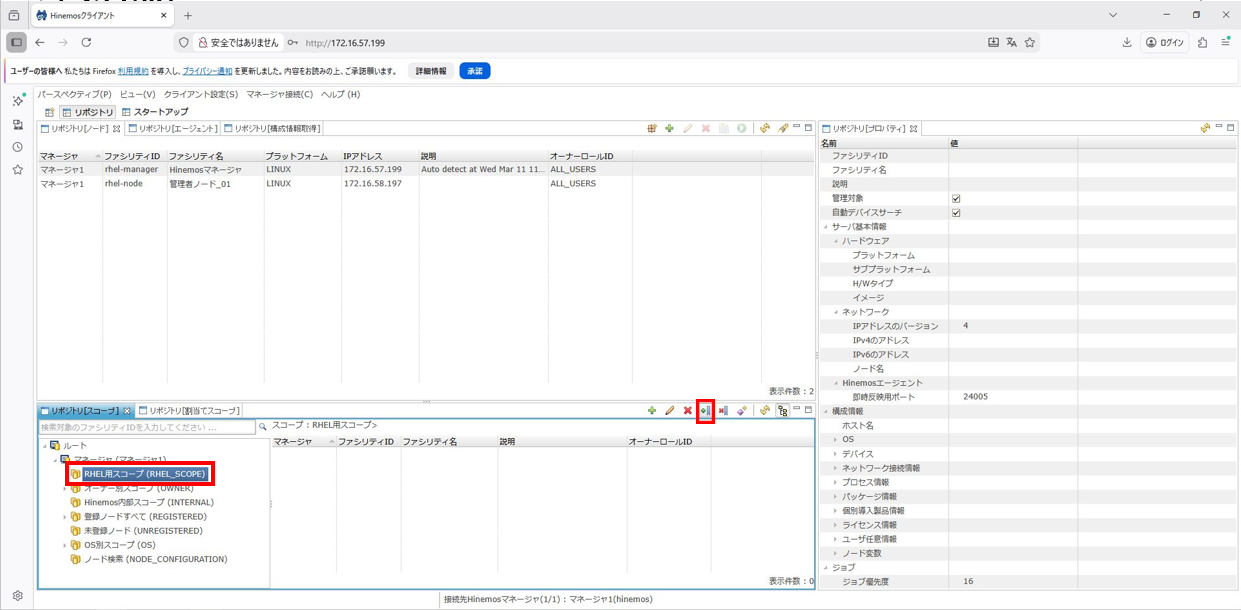Click the 詳細情報 button in notification bar
The width and height of the screenshot is (1241, 610).
(431, 71)
